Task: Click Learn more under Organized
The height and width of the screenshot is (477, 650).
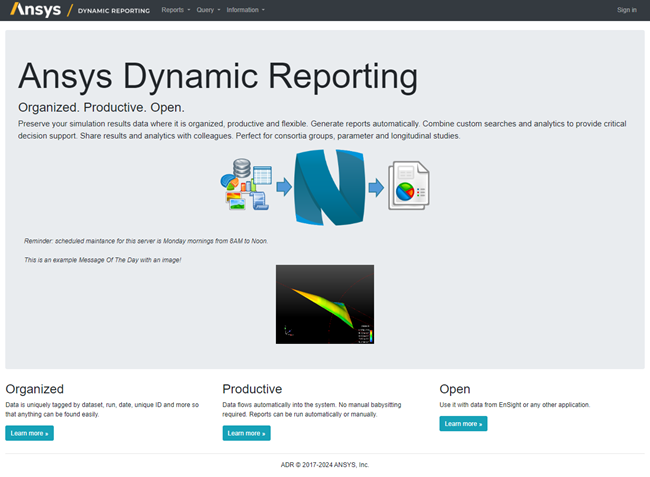Action: tap(29, 433)
